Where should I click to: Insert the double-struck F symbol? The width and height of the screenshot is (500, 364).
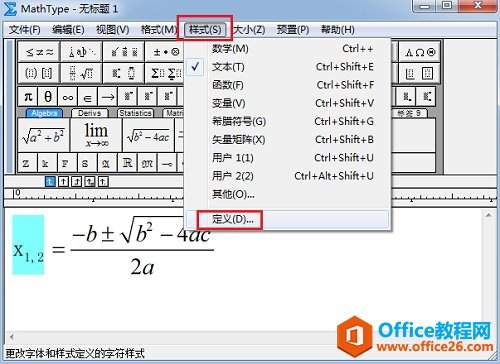coord(67,163)
